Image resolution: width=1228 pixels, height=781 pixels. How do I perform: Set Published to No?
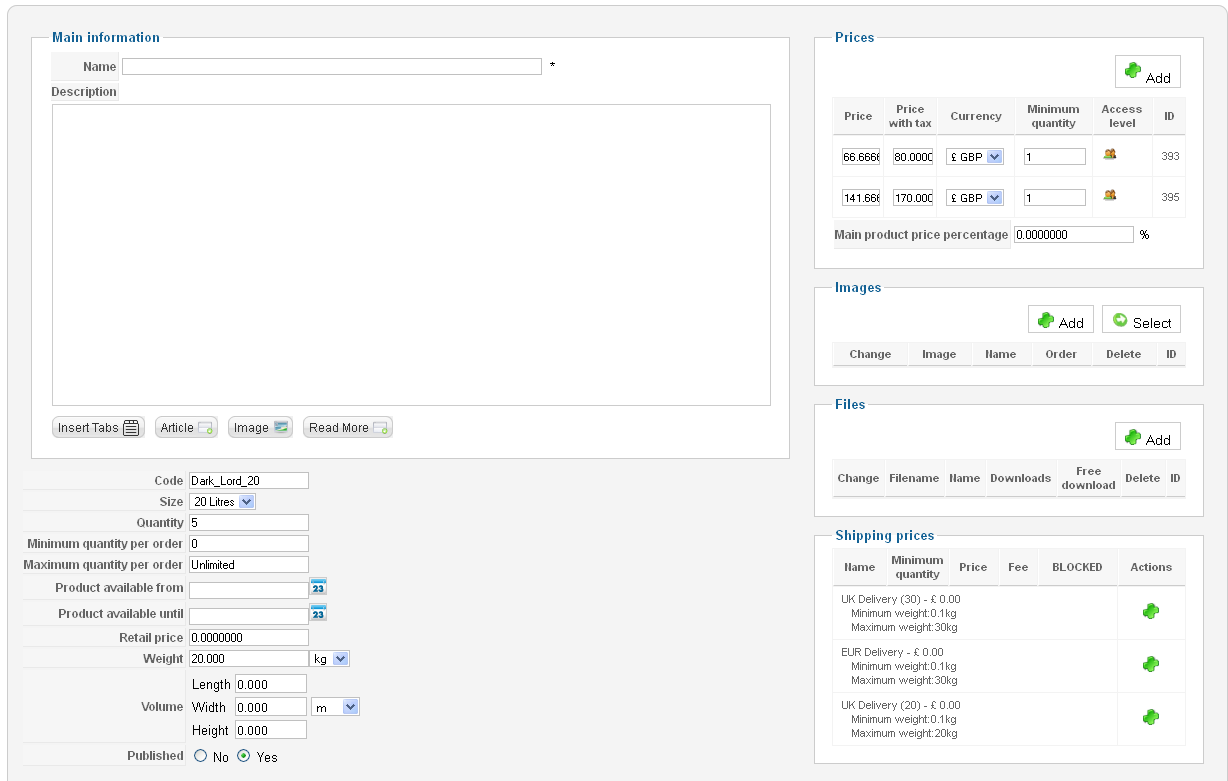pos(201,757)
